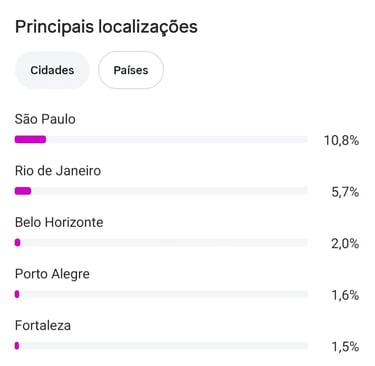Click the Belo Horizonte progress bar dot
The width and height of the screenshot is (375, 366).
18,243
